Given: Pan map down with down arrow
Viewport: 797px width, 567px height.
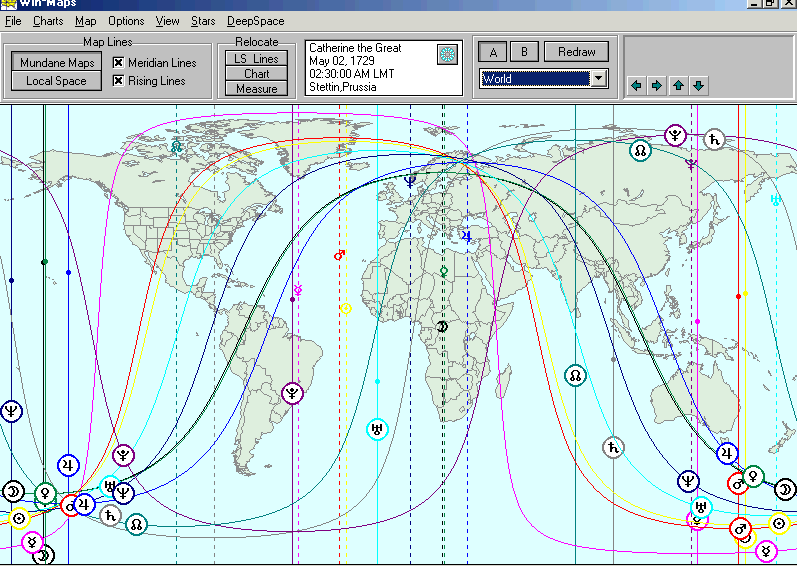Looking at the screenshot, I should click(x=699, y=85).
